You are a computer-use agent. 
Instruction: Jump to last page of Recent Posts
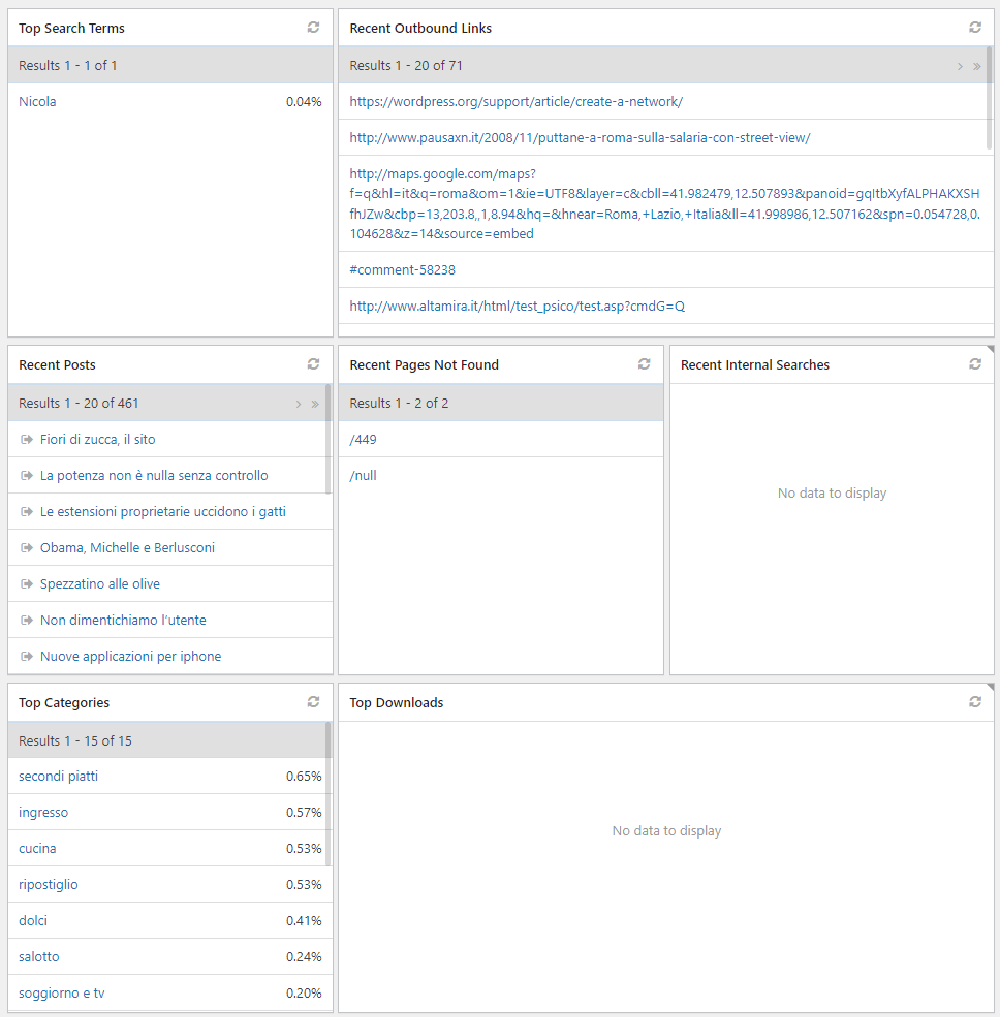317,402
